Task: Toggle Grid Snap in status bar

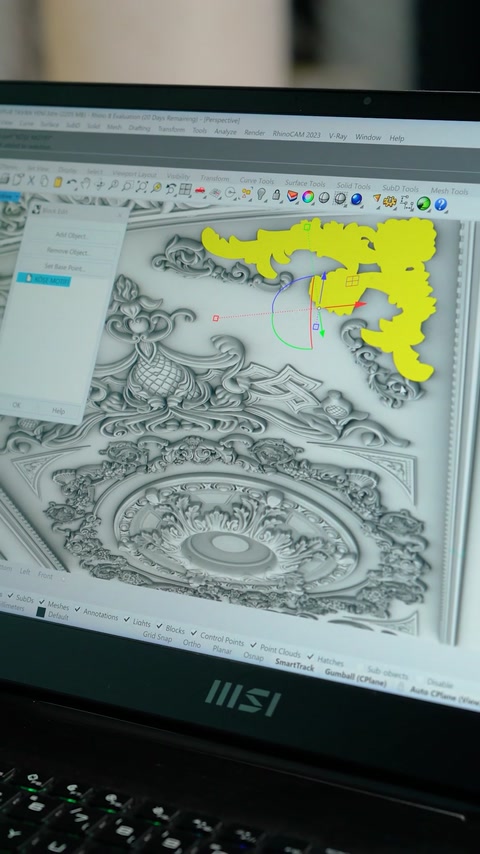Action: pyautogui.click(x=157, y=636)
